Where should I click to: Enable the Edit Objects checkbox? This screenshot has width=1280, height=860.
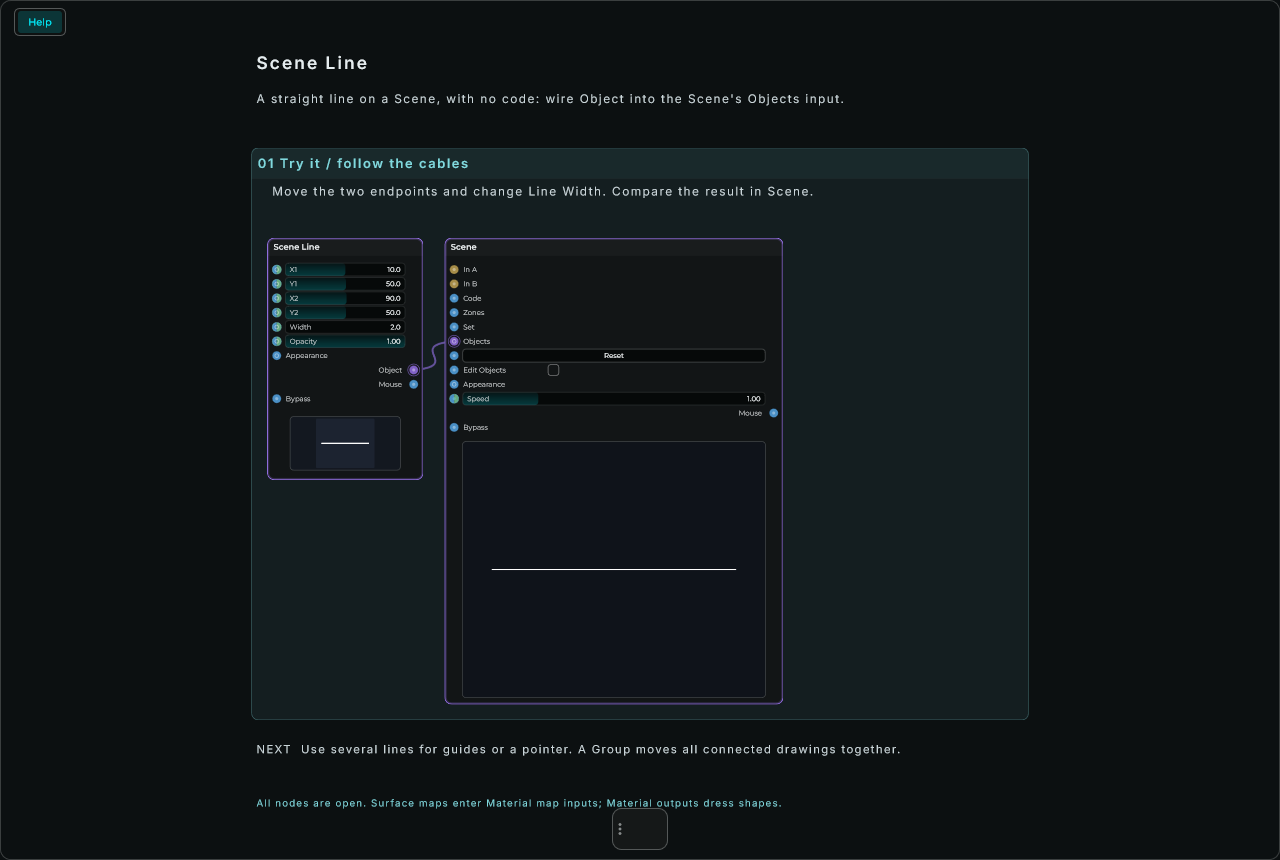(x=553, y=370)
